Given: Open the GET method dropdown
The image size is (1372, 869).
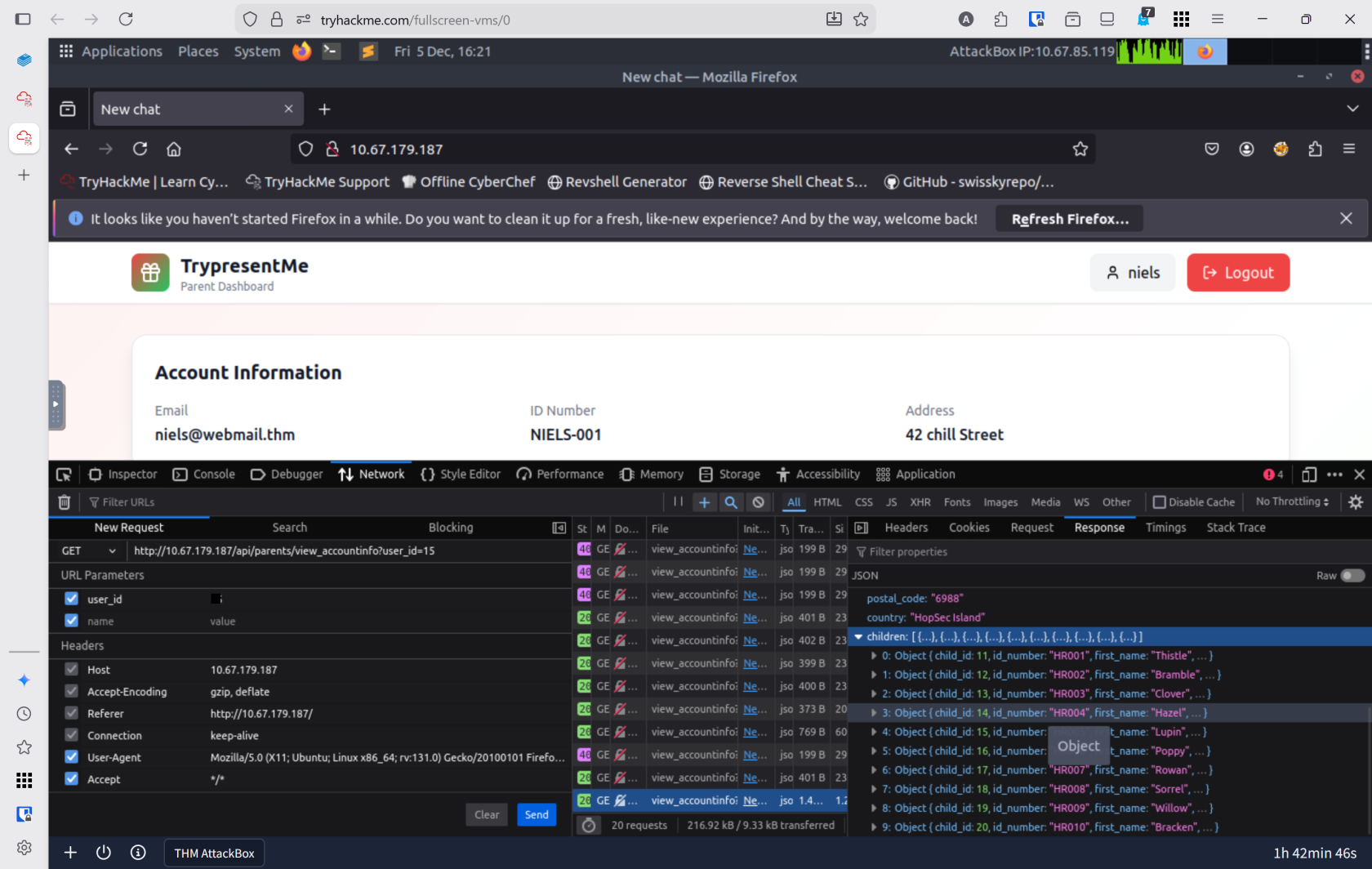Looking at the screenshot, I should tap(88, 551).
